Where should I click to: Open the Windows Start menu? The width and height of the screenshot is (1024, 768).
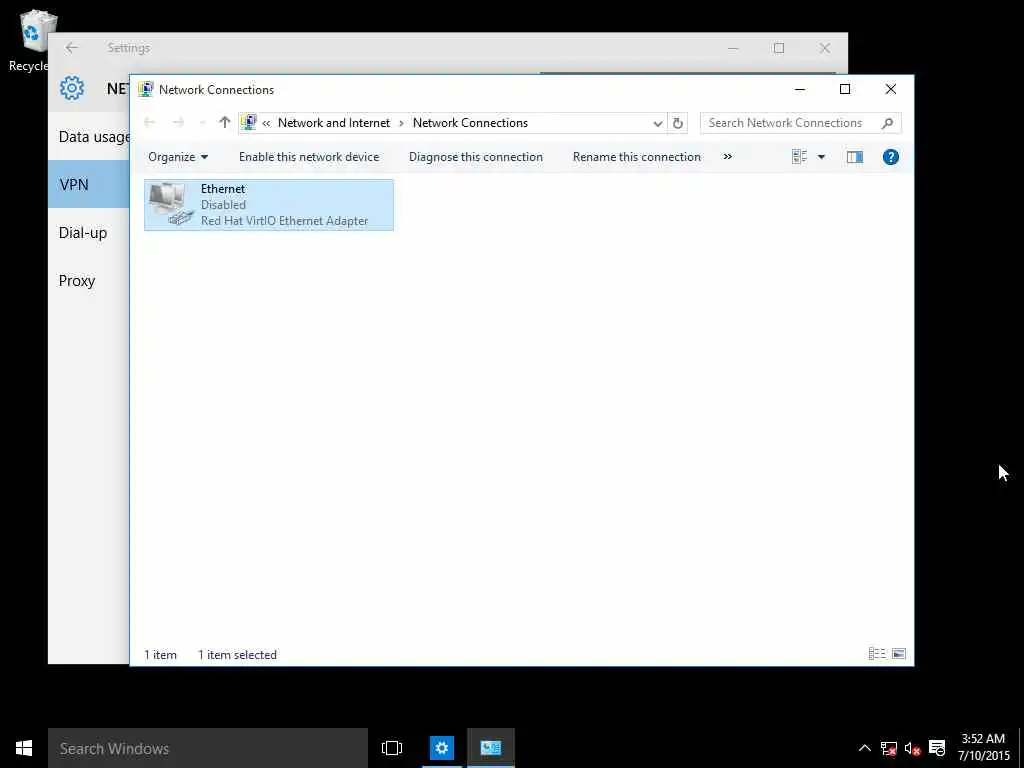24,748
